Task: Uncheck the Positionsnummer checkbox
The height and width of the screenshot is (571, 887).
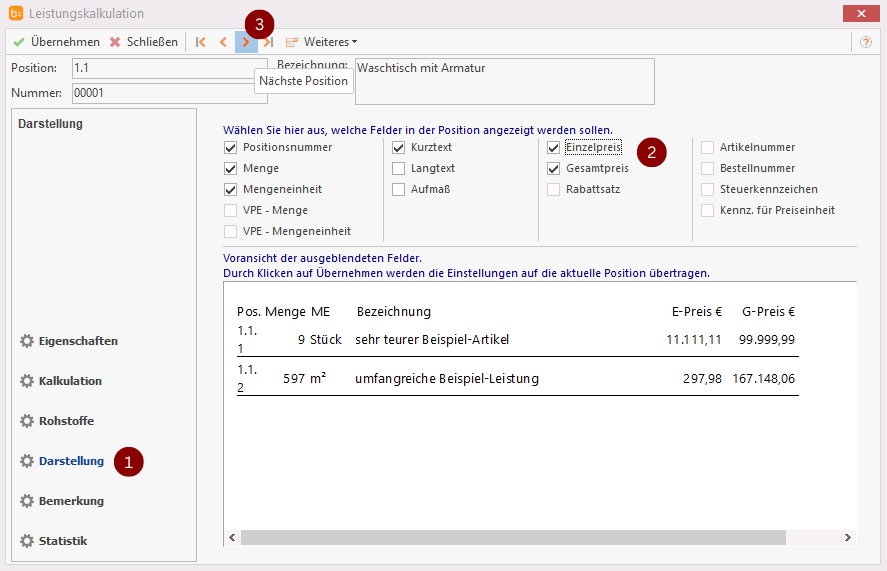Action: point(231,147)
